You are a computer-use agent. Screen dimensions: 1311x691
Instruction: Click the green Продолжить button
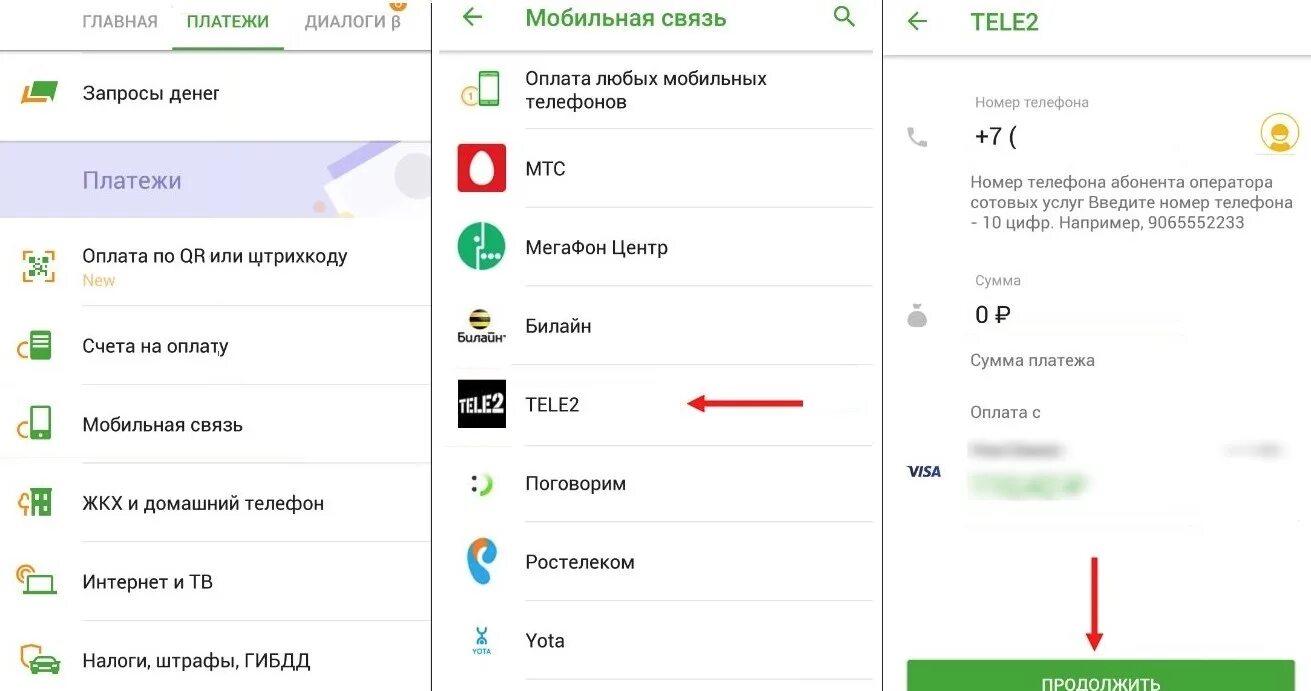[x=1100, y=676]
